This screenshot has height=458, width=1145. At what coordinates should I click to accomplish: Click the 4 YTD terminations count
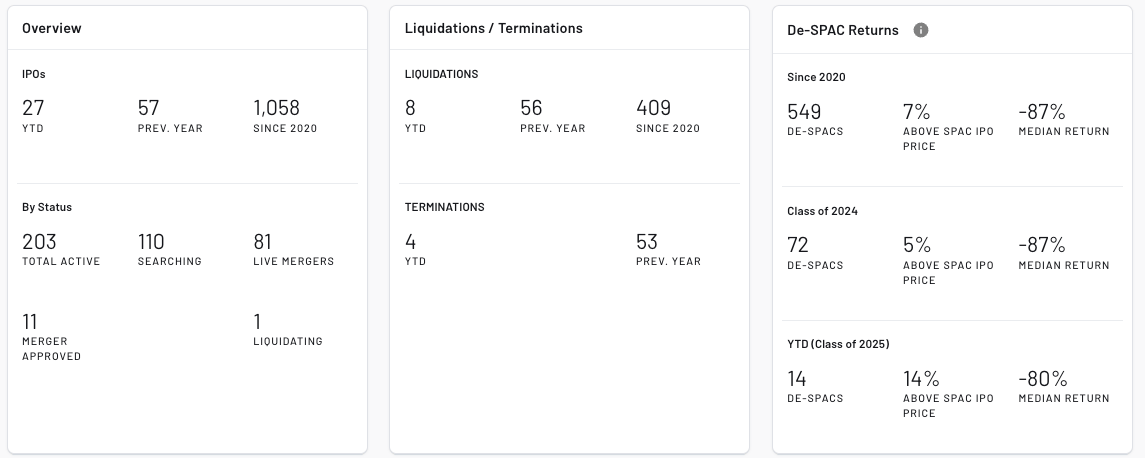(410, 242)
